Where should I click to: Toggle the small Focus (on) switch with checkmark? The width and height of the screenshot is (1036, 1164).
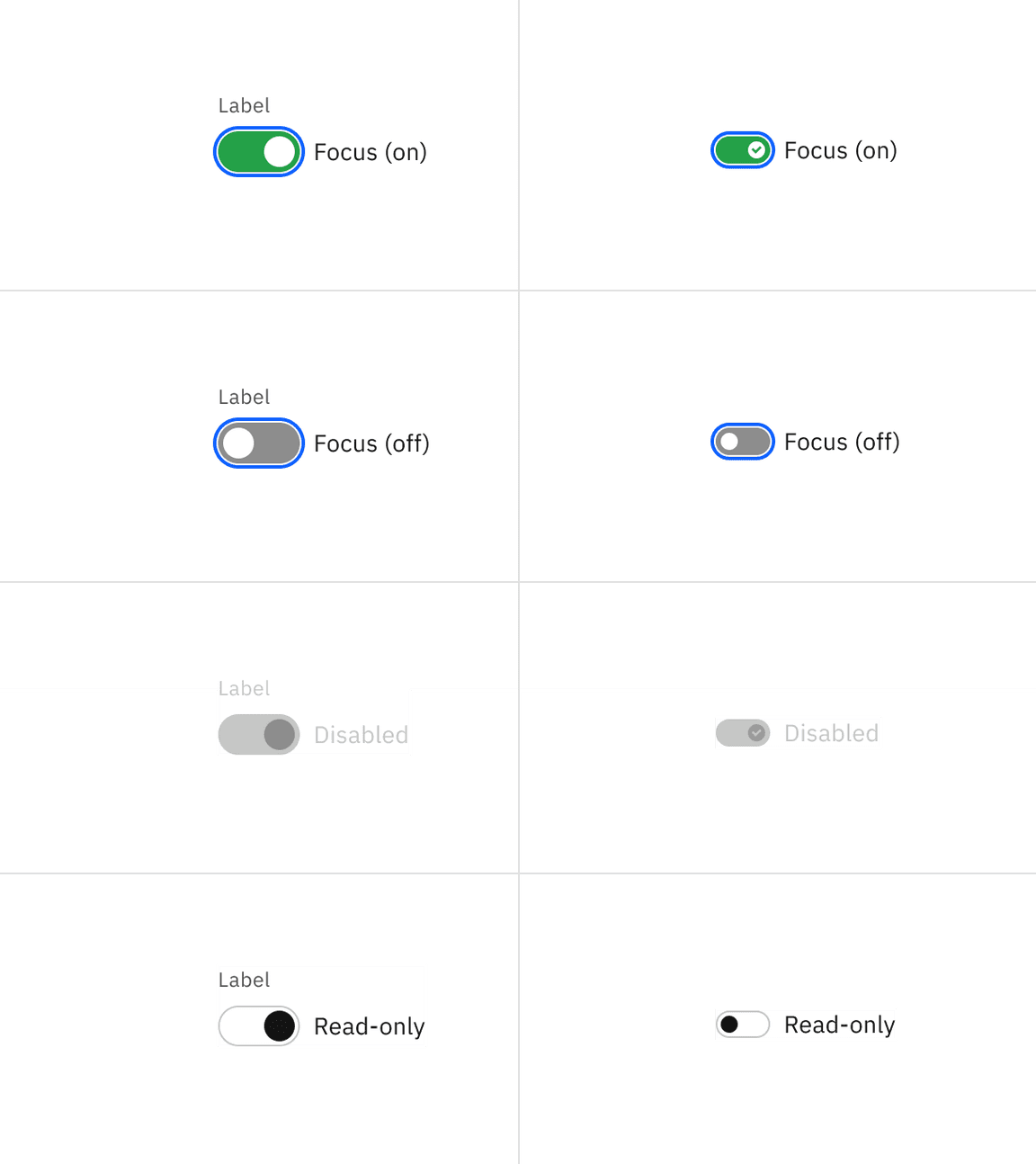pos(743,150)
